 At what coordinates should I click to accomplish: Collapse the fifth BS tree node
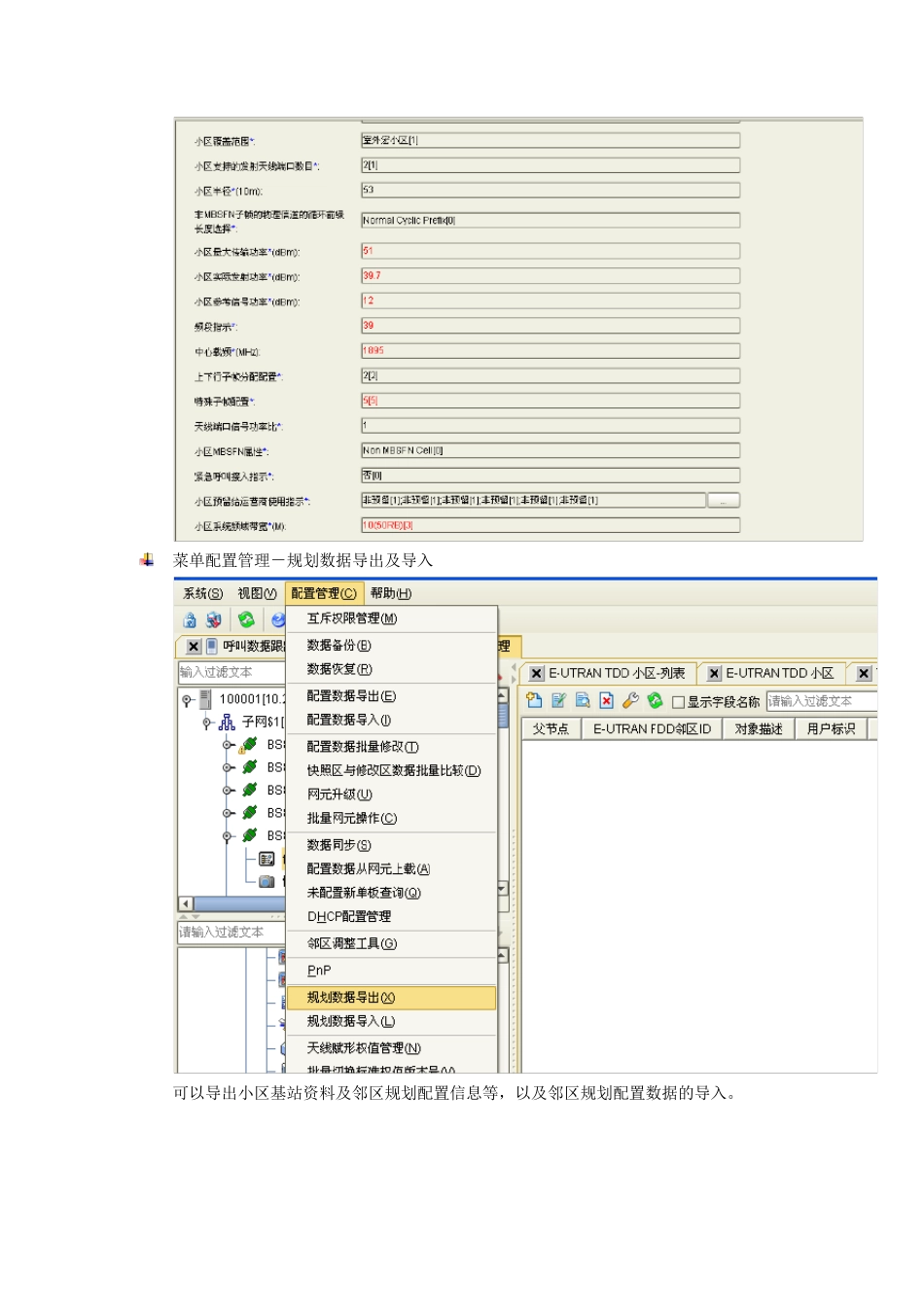click(x=228, y=835)
